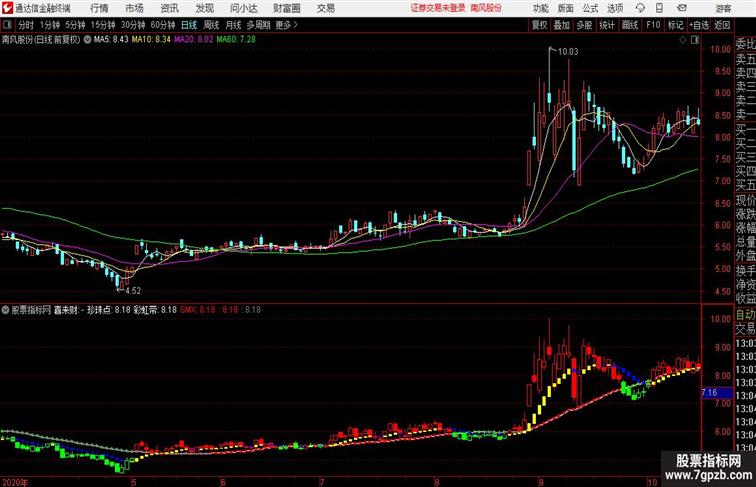
Task: Click the diamond icon at chart top right
Action: (683, 40)
